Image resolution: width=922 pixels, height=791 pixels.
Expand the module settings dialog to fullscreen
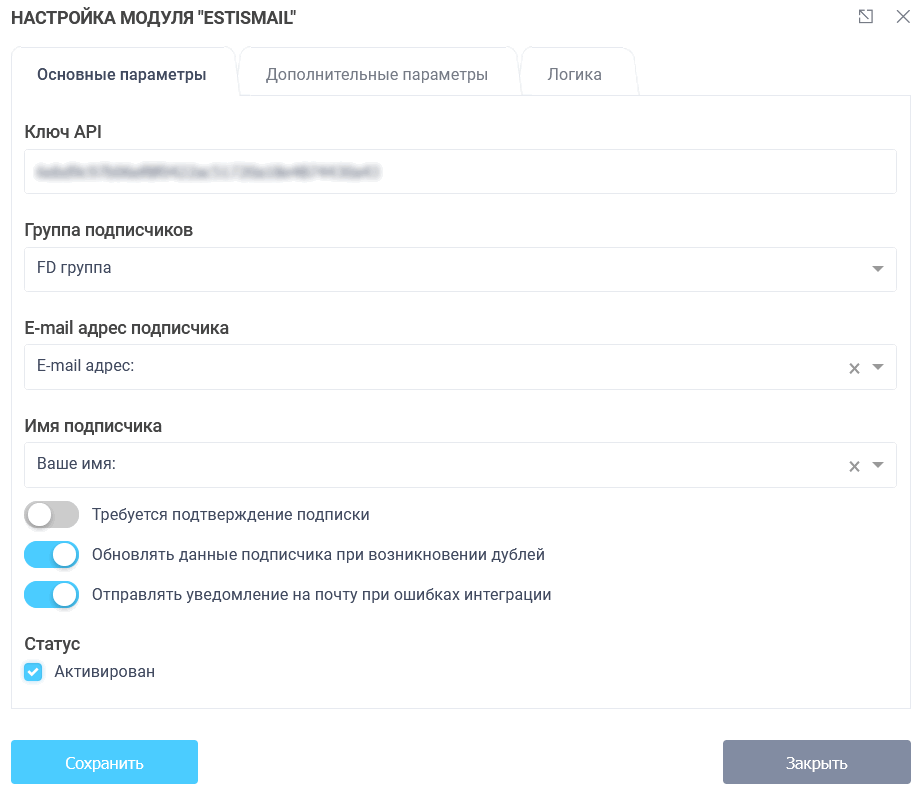pos(866,17)
